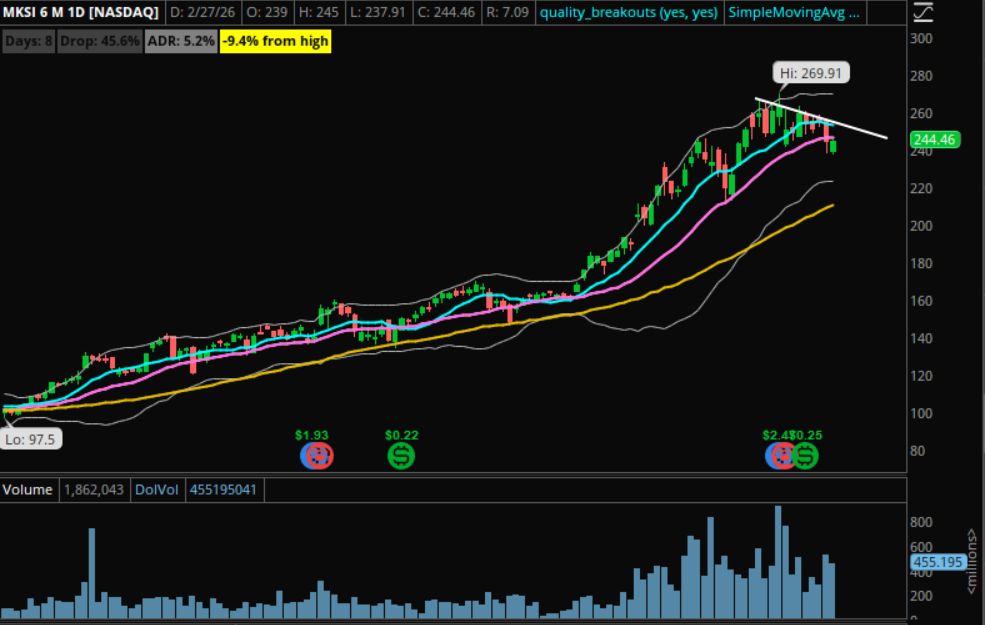Image resolution: width=985 pixels, height=625 pixels.
Task: Open the MKSI 6 M 1D symbol header
Action: (x=78, y=14)
